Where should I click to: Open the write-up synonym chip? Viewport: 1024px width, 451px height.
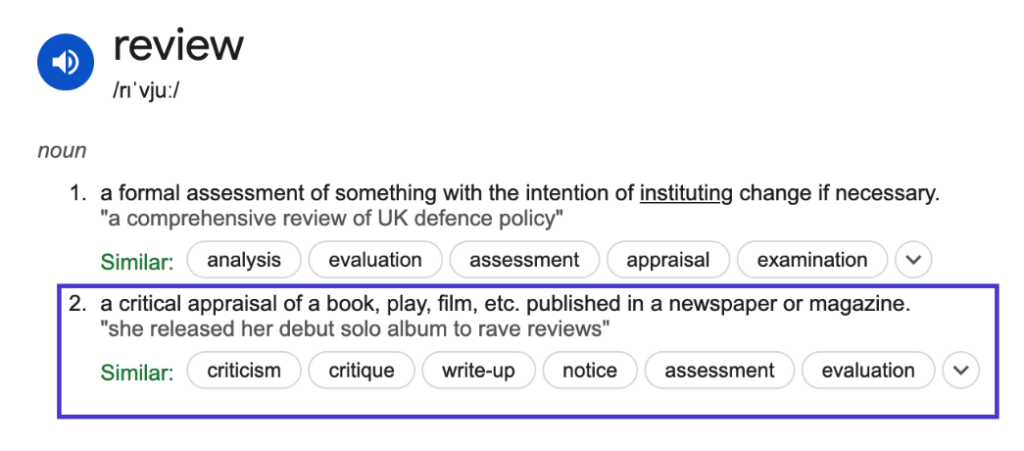click(x=479, y=370)
